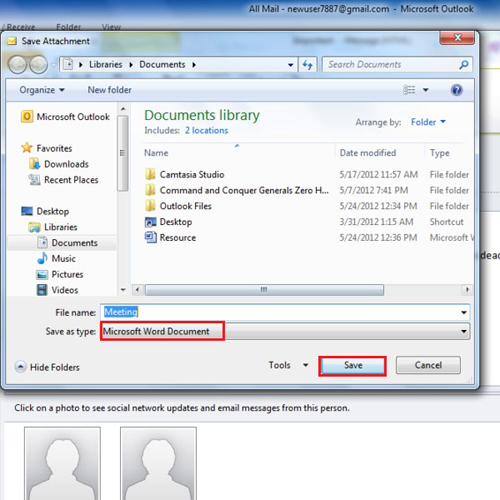Open the Save as type dropdown
500x500 pixels.
click(285, 331)
